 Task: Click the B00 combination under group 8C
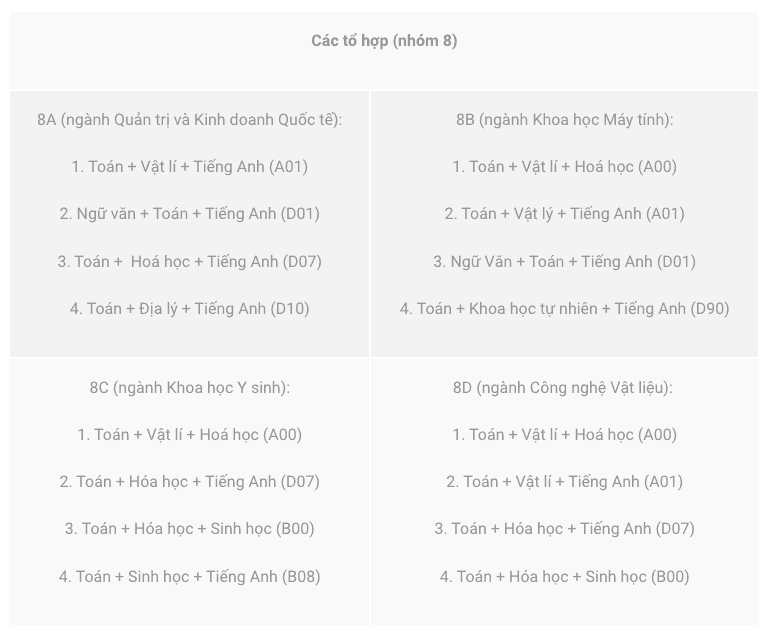190,529
